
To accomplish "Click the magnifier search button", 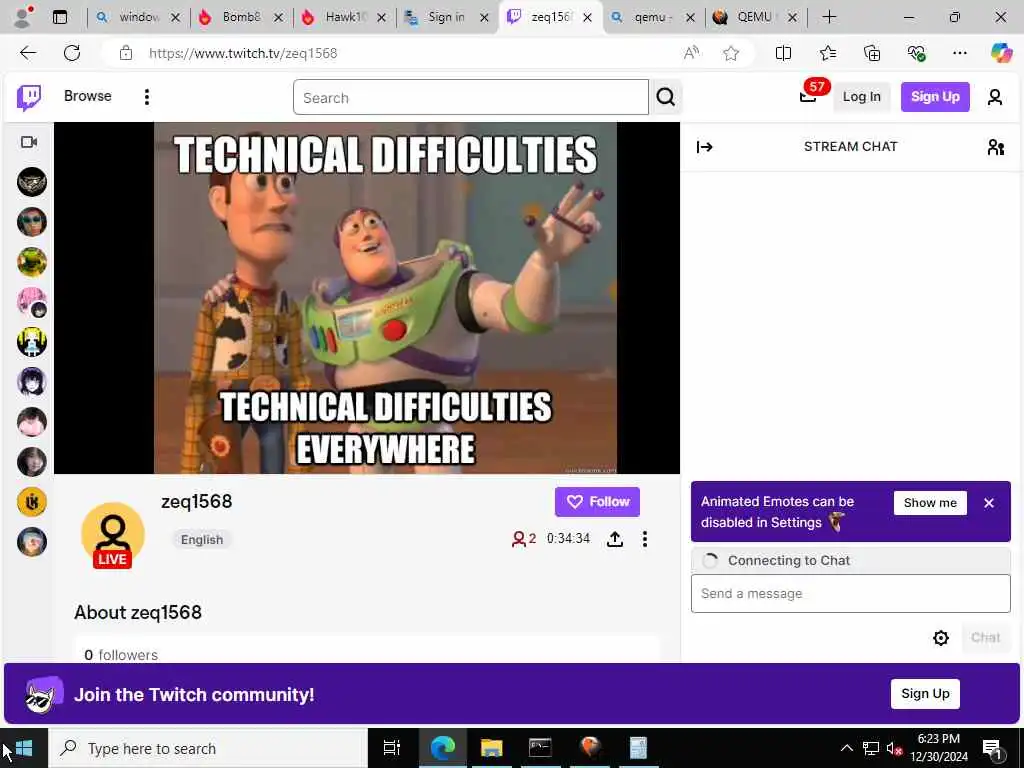I will 665,97.
